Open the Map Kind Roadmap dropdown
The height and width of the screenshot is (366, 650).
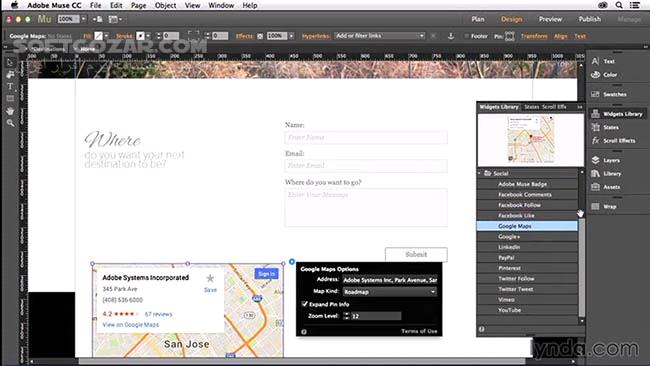390,292
